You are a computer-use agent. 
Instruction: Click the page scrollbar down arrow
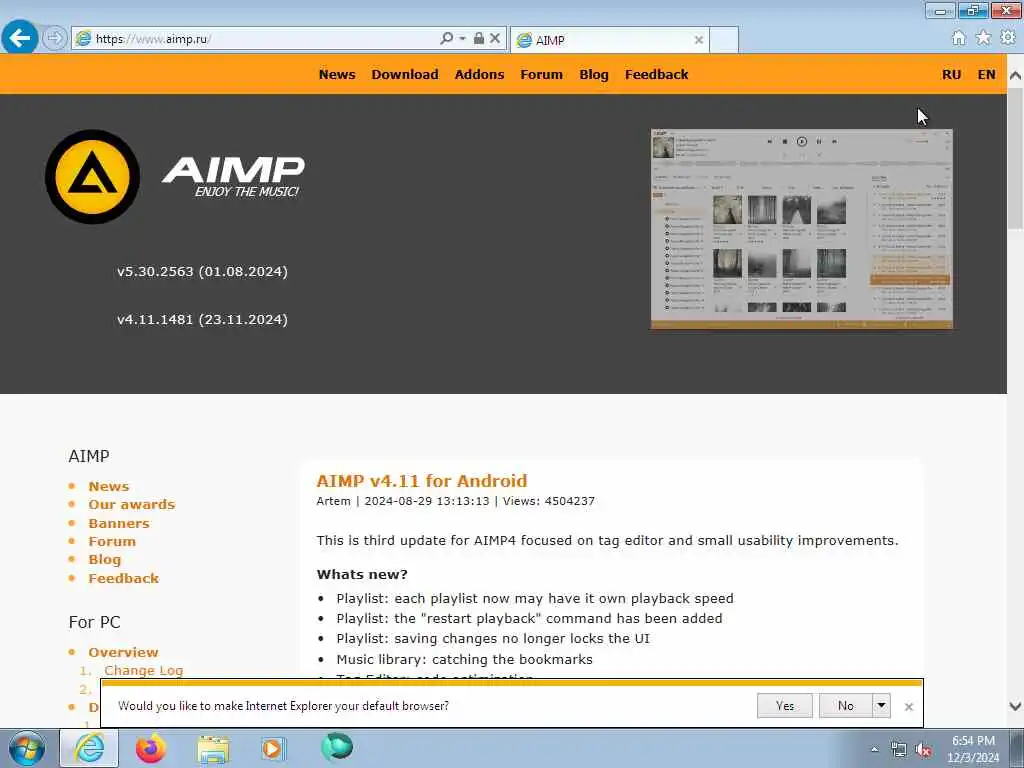pos(1015,706)
